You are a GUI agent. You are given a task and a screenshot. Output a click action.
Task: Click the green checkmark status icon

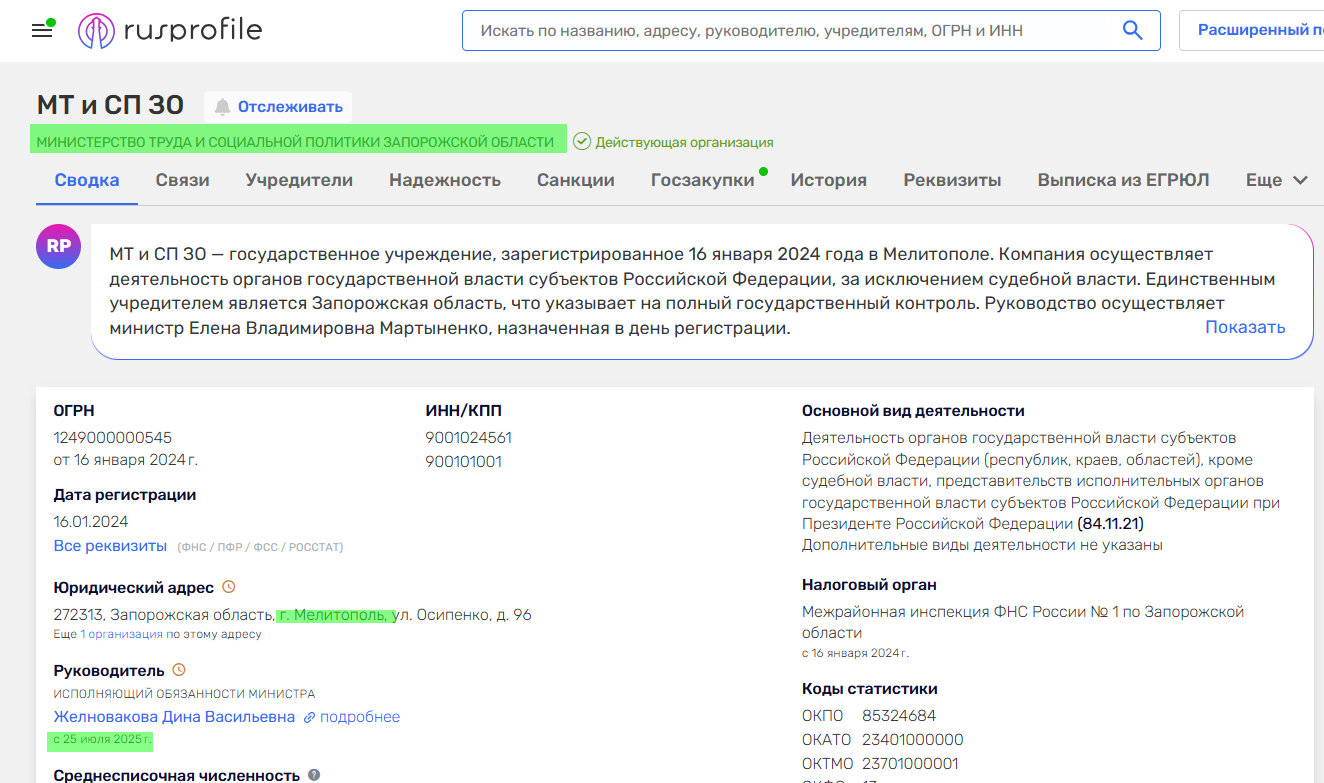(582, 142)
